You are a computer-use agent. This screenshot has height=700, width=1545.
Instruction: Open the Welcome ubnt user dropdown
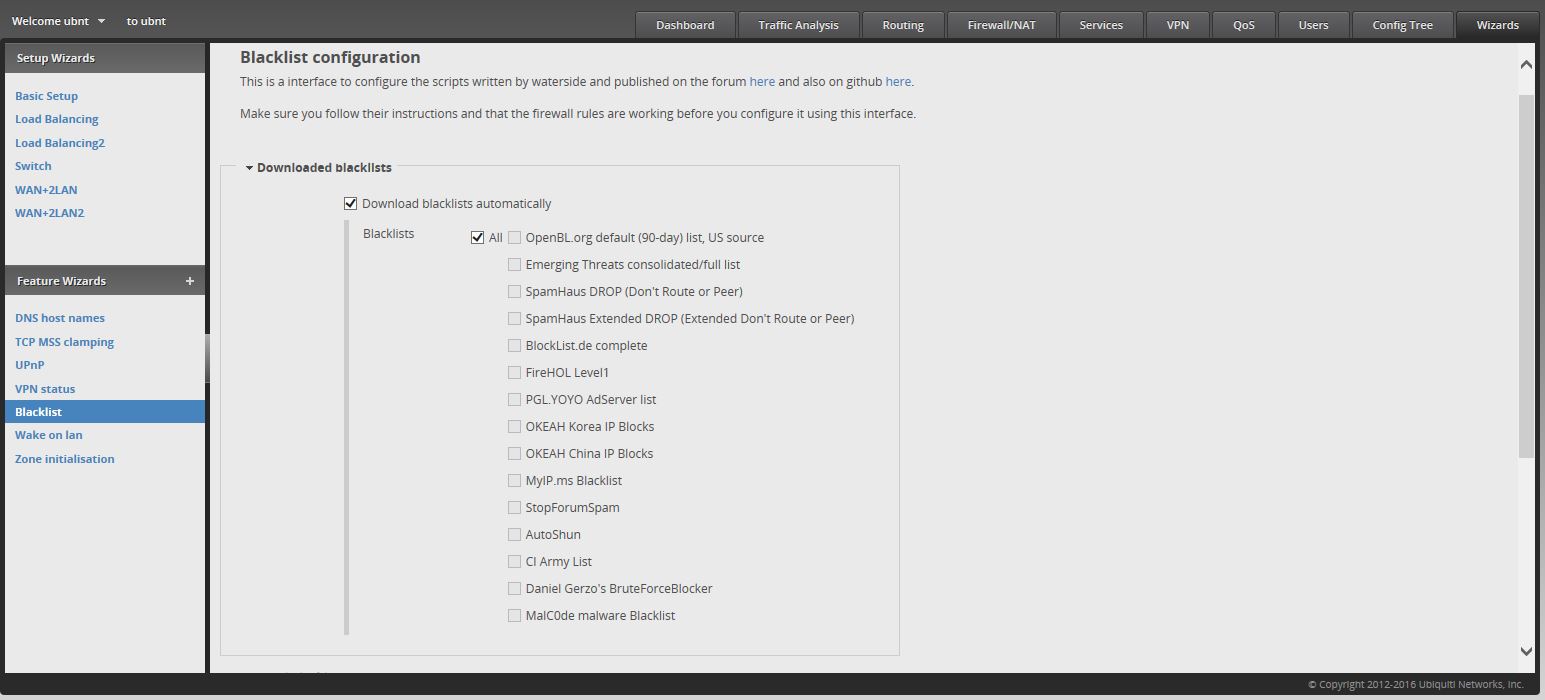click(x=59, y=21)
